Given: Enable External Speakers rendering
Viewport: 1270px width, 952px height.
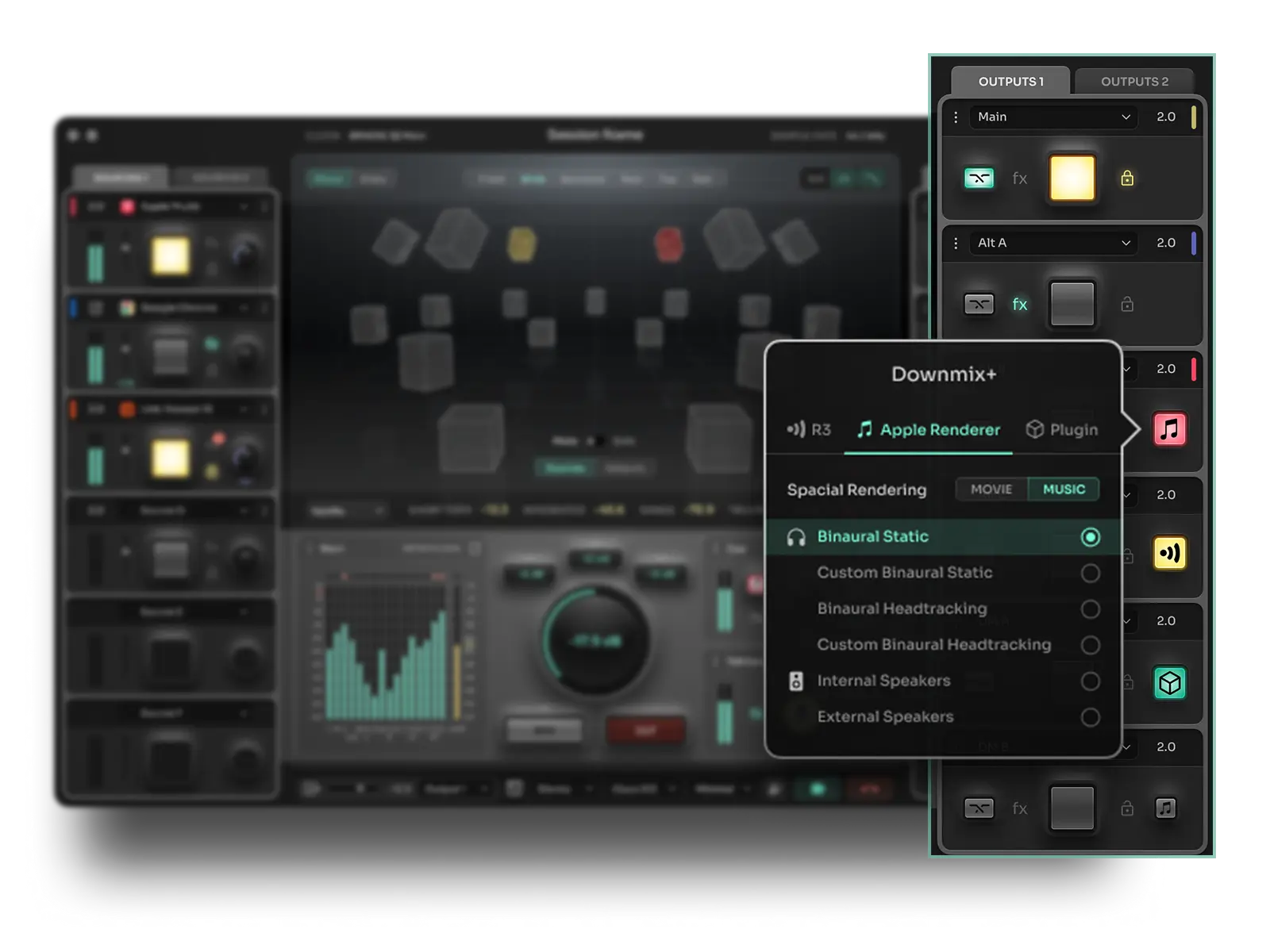Looking at the screenshot, I should [x=1091, y=717].
